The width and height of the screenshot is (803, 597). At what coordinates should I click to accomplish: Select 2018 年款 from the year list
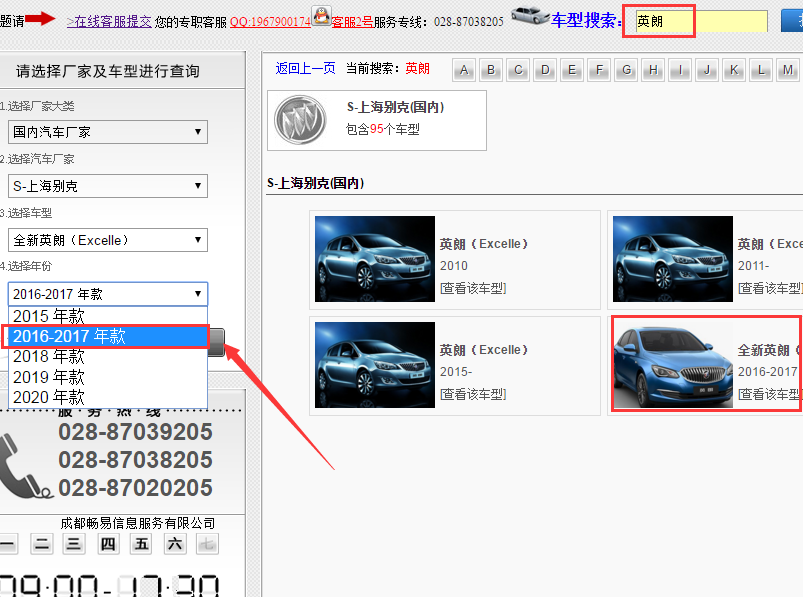[x=108, y=356]
